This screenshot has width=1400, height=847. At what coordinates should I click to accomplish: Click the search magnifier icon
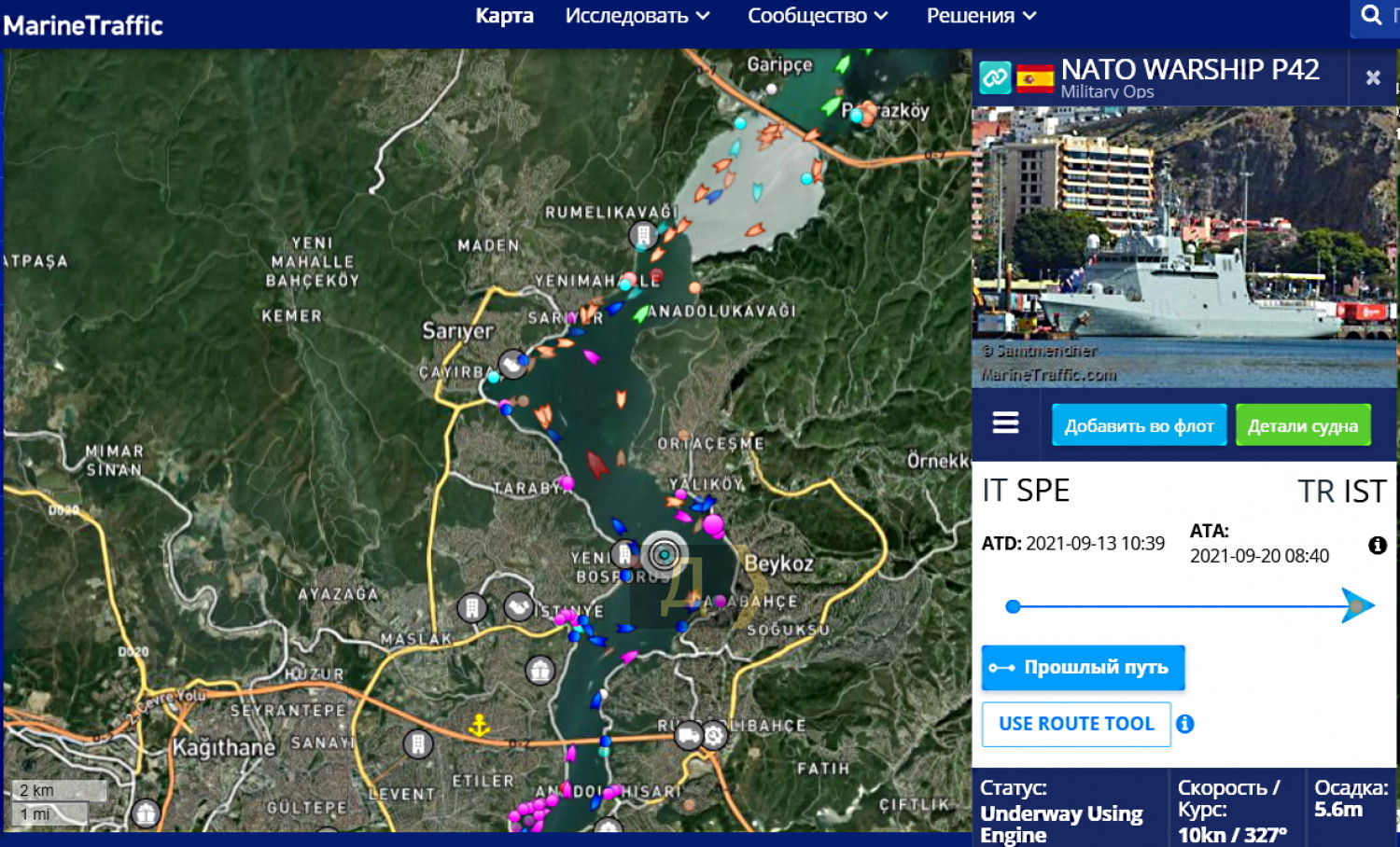(1371, 16)
